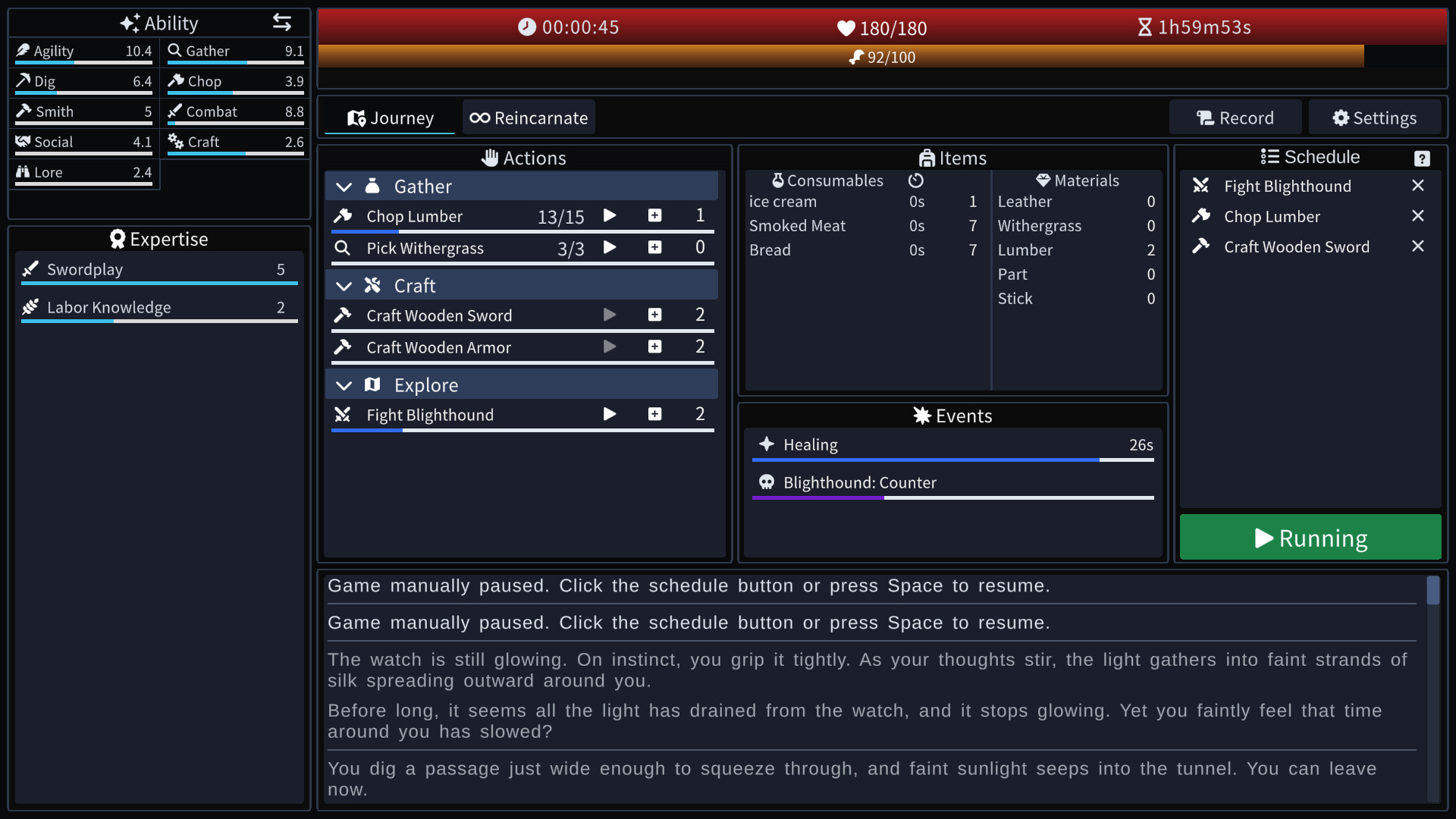The image size is (1456, 819).
Task: Collapse the Explore actions section
Action: tap(344, 385)
